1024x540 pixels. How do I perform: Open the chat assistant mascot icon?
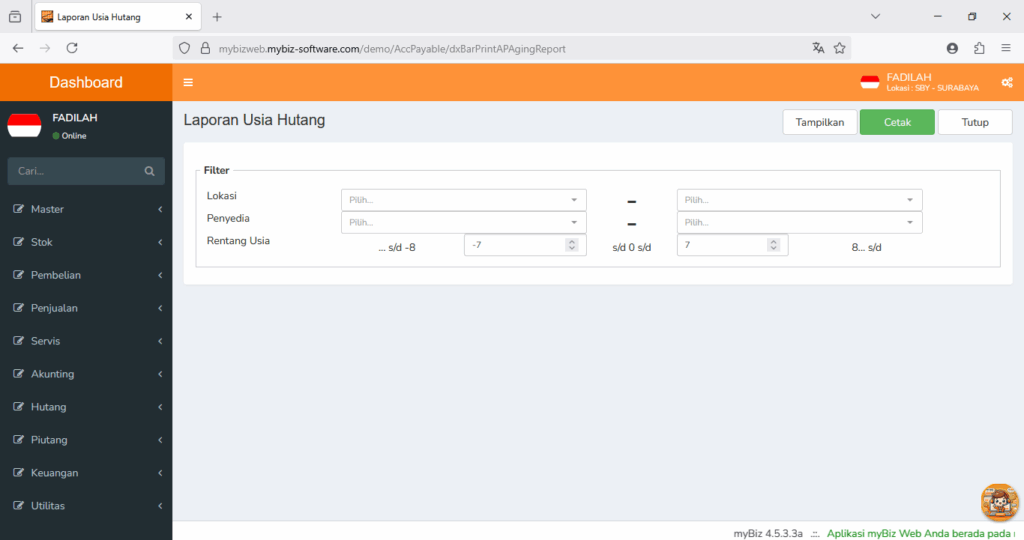(999, 503)
